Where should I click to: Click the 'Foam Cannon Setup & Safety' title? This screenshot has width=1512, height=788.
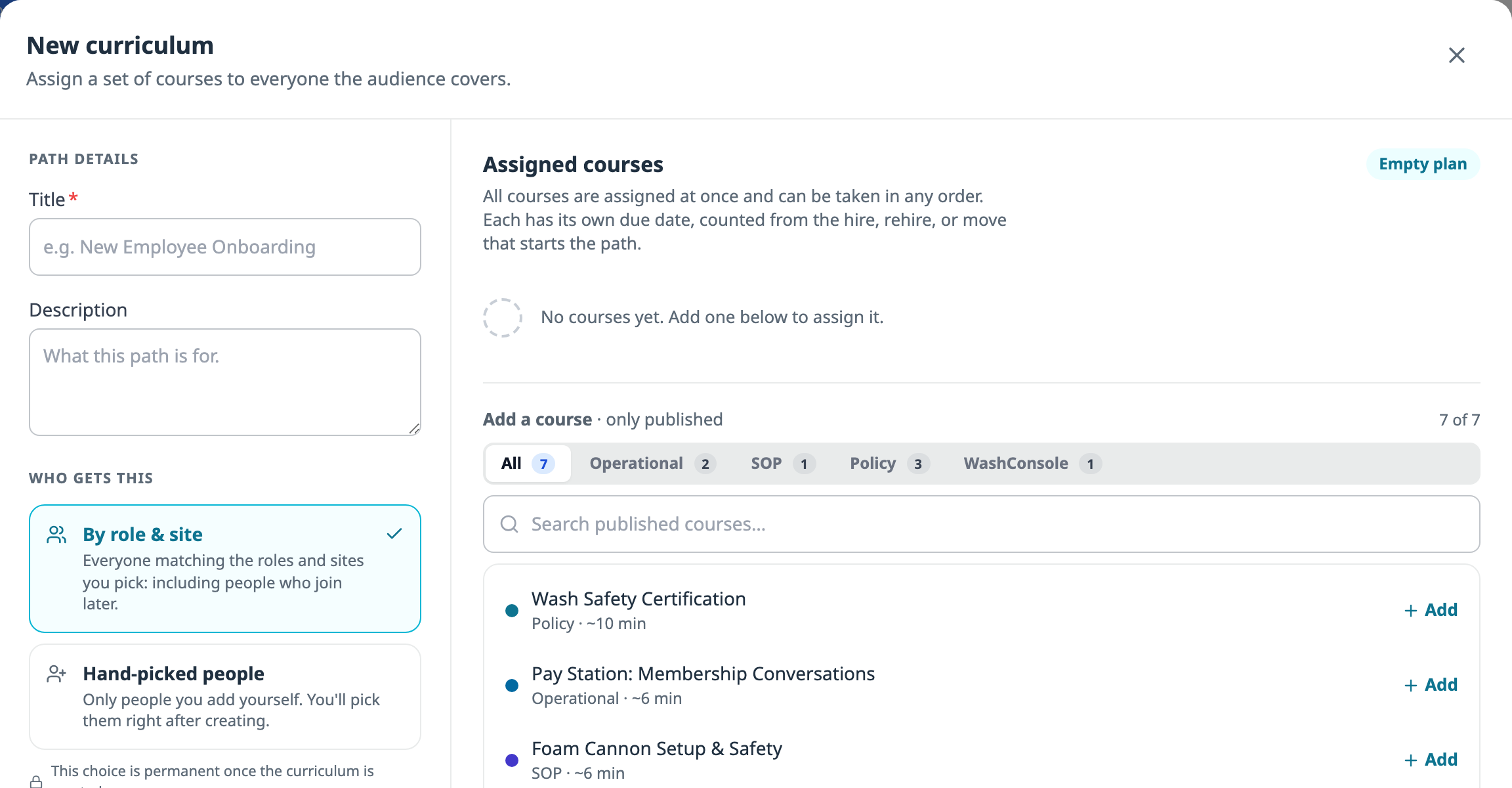tap(657, 749)
